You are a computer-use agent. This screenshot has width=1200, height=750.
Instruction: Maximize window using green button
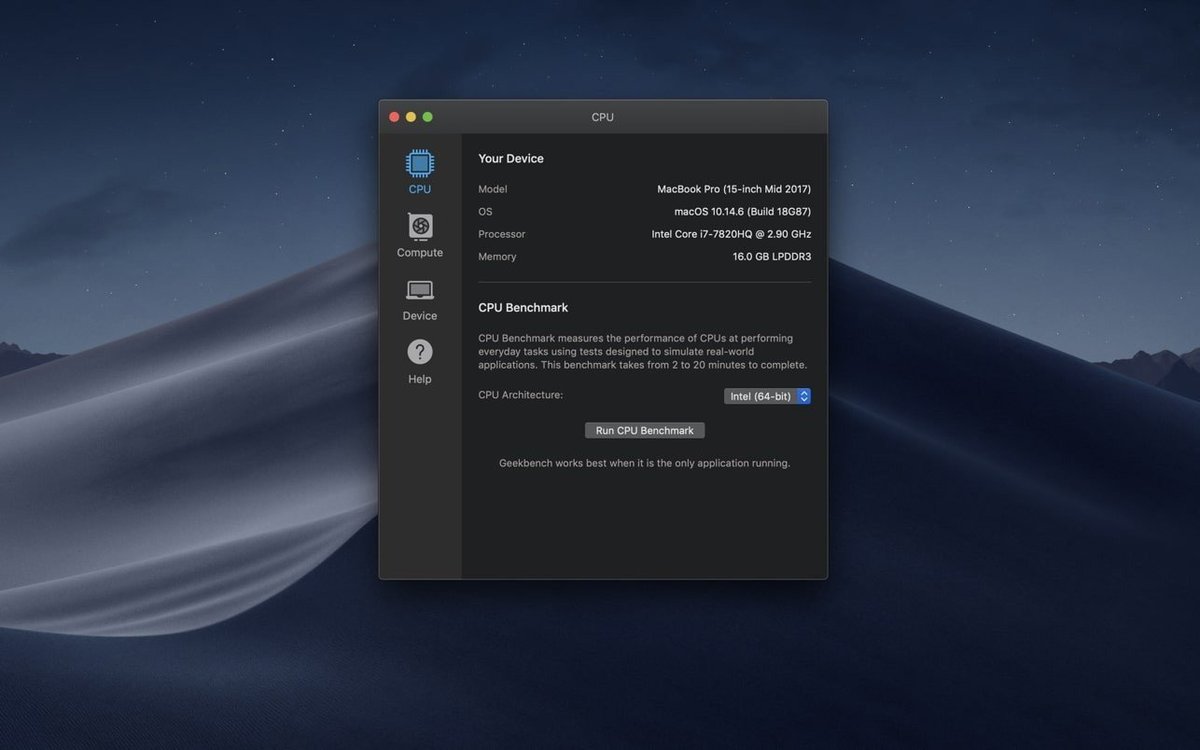click(x=428, y=117)
